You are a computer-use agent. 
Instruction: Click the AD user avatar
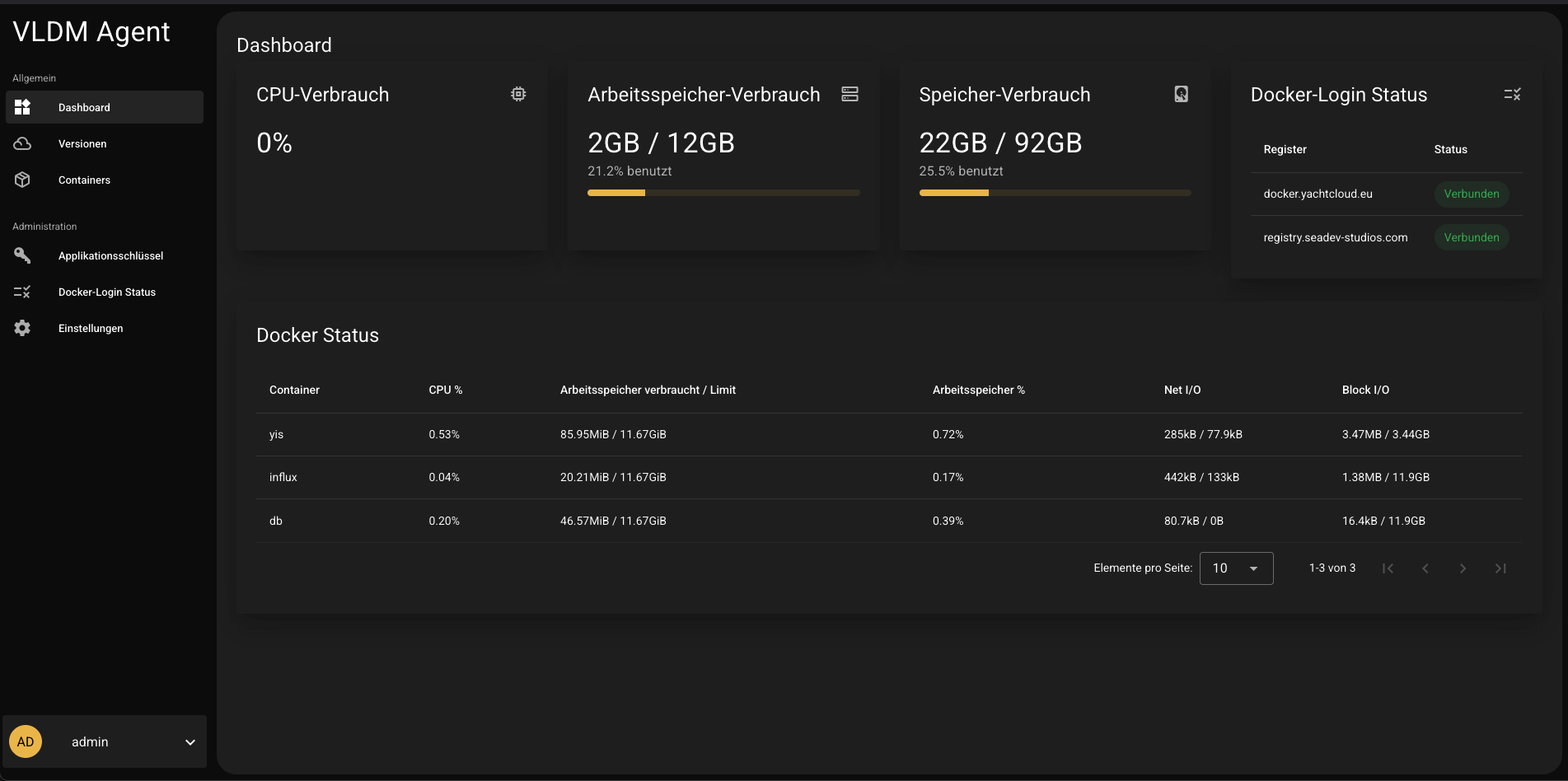(x=26, y=741)
